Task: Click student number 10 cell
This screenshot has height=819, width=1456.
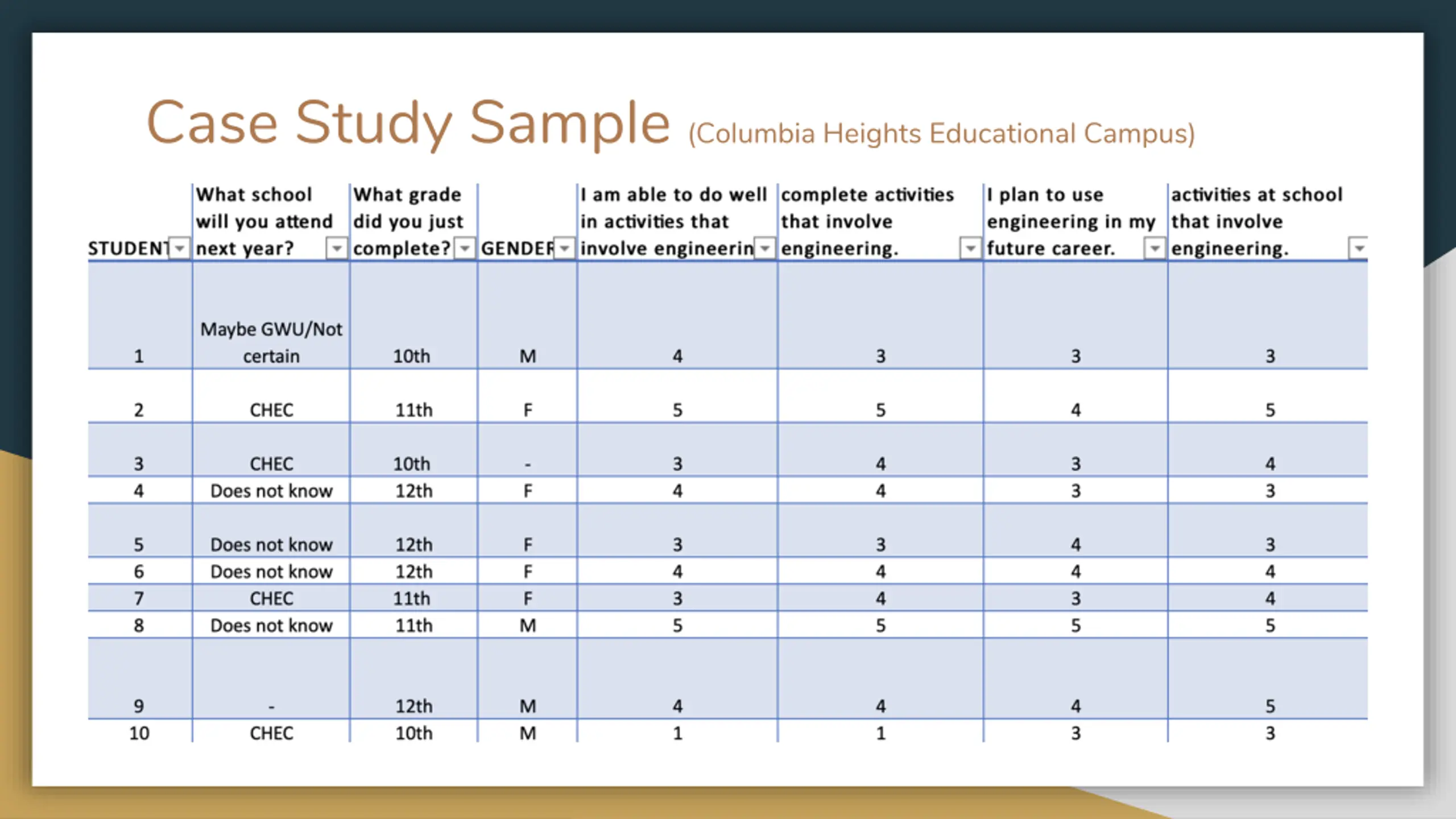Action: coord(139,733)
